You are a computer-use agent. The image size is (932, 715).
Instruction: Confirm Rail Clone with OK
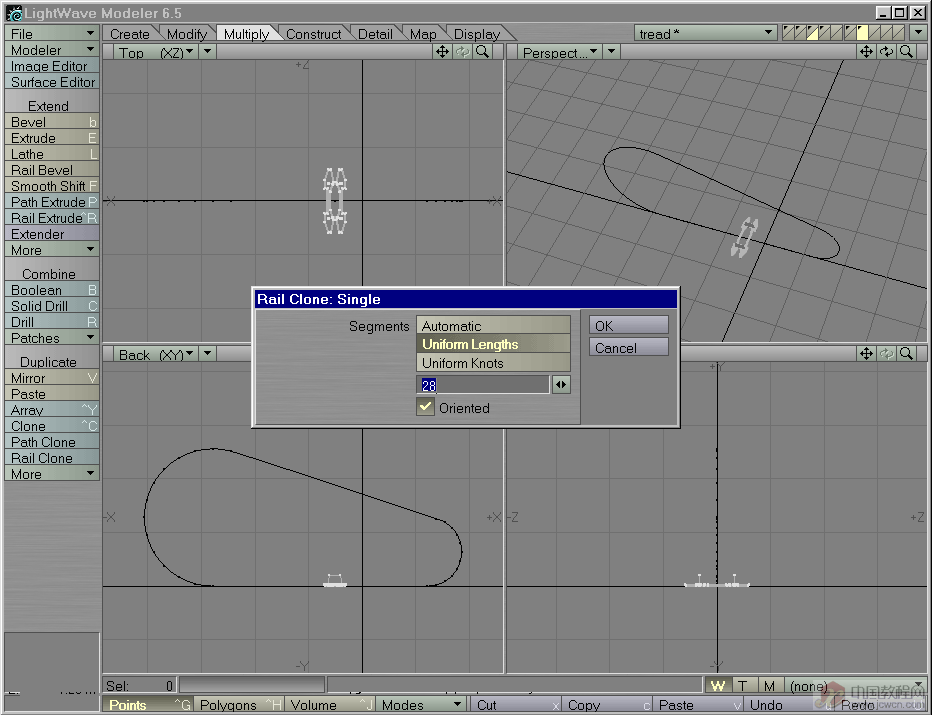(629, 326)
